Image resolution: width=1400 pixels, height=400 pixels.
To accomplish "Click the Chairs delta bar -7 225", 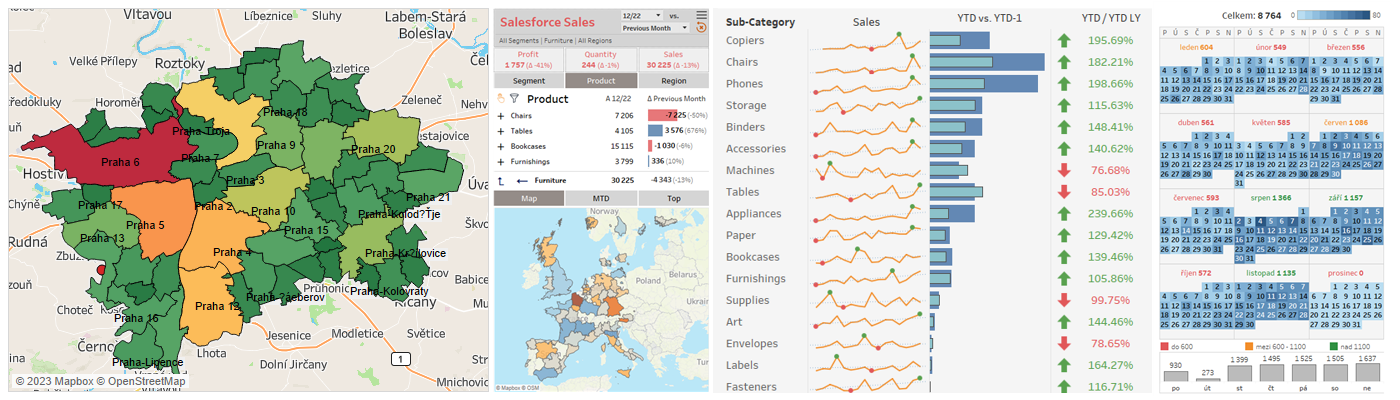I will point(664,116).
